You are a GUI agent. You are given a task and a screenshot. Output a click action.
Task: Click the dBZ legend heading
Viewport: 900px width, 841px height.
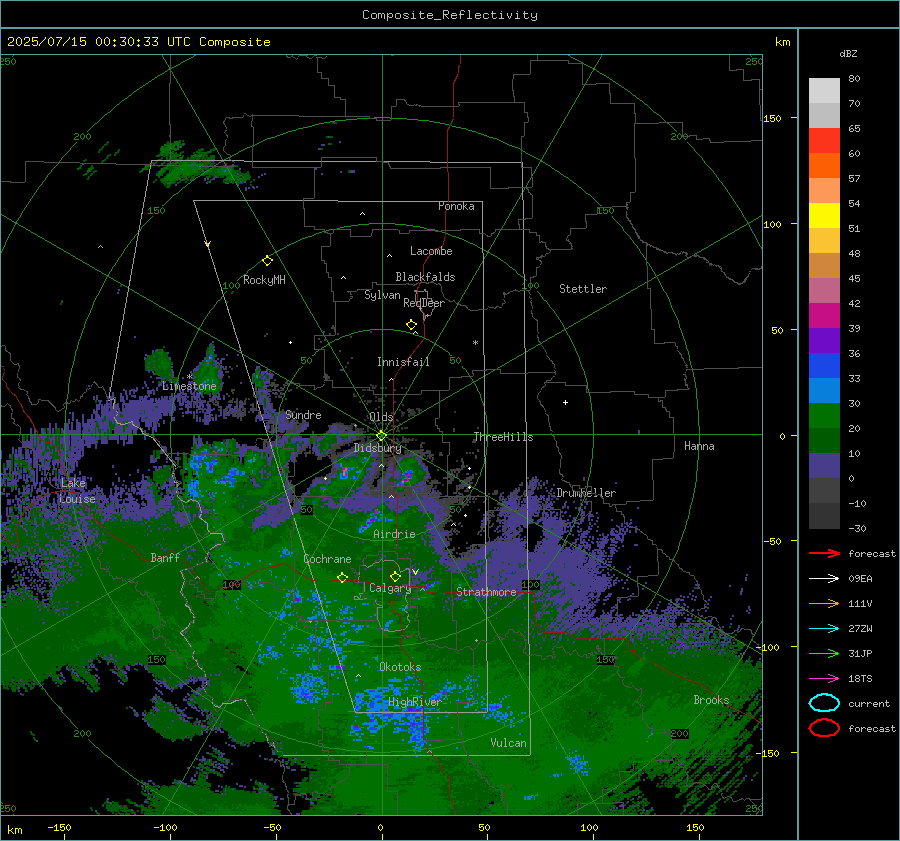click(848, 53)
